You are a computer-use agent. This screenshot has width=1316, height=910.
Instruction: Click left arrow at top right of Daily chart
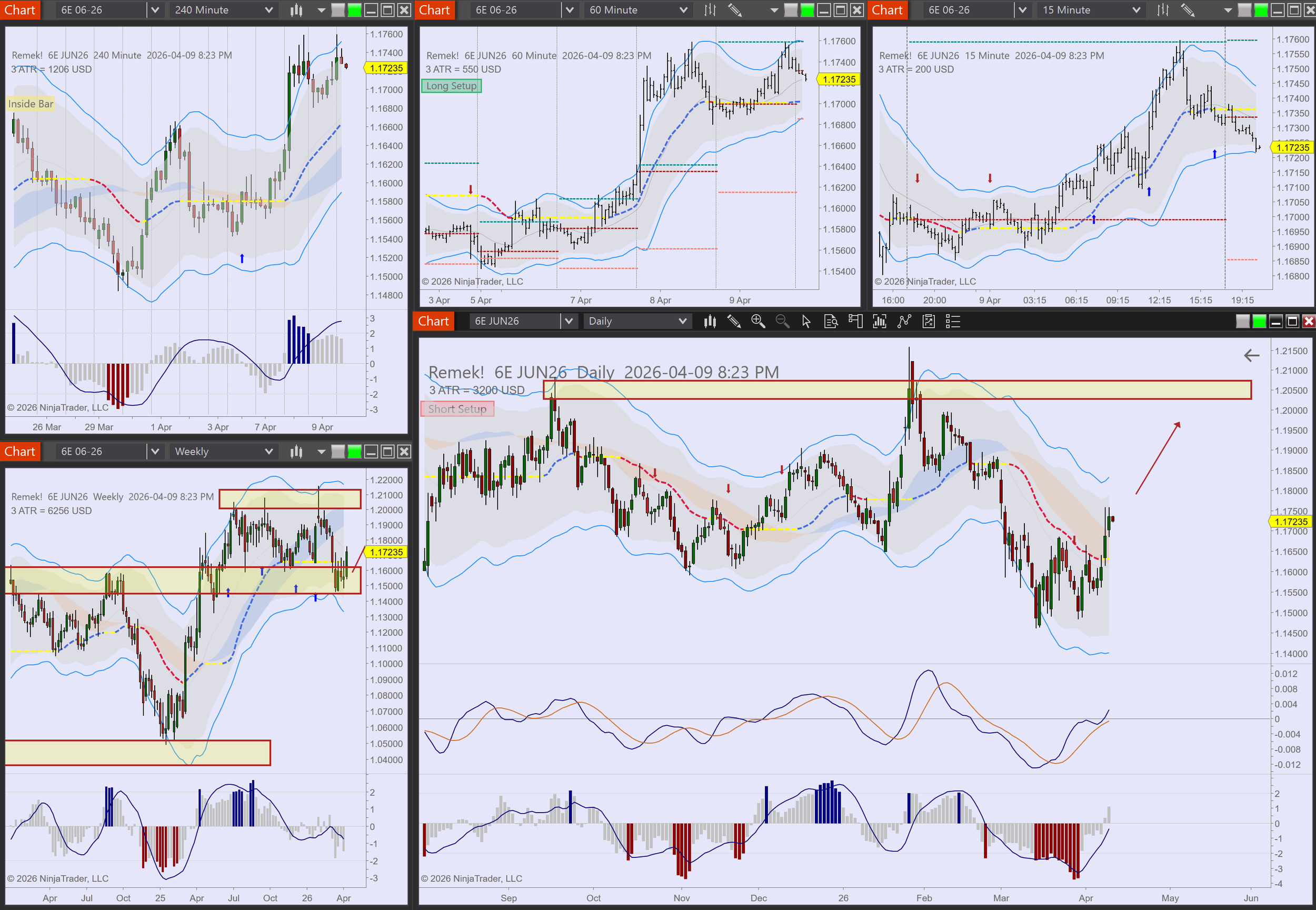coord(1251,356)
